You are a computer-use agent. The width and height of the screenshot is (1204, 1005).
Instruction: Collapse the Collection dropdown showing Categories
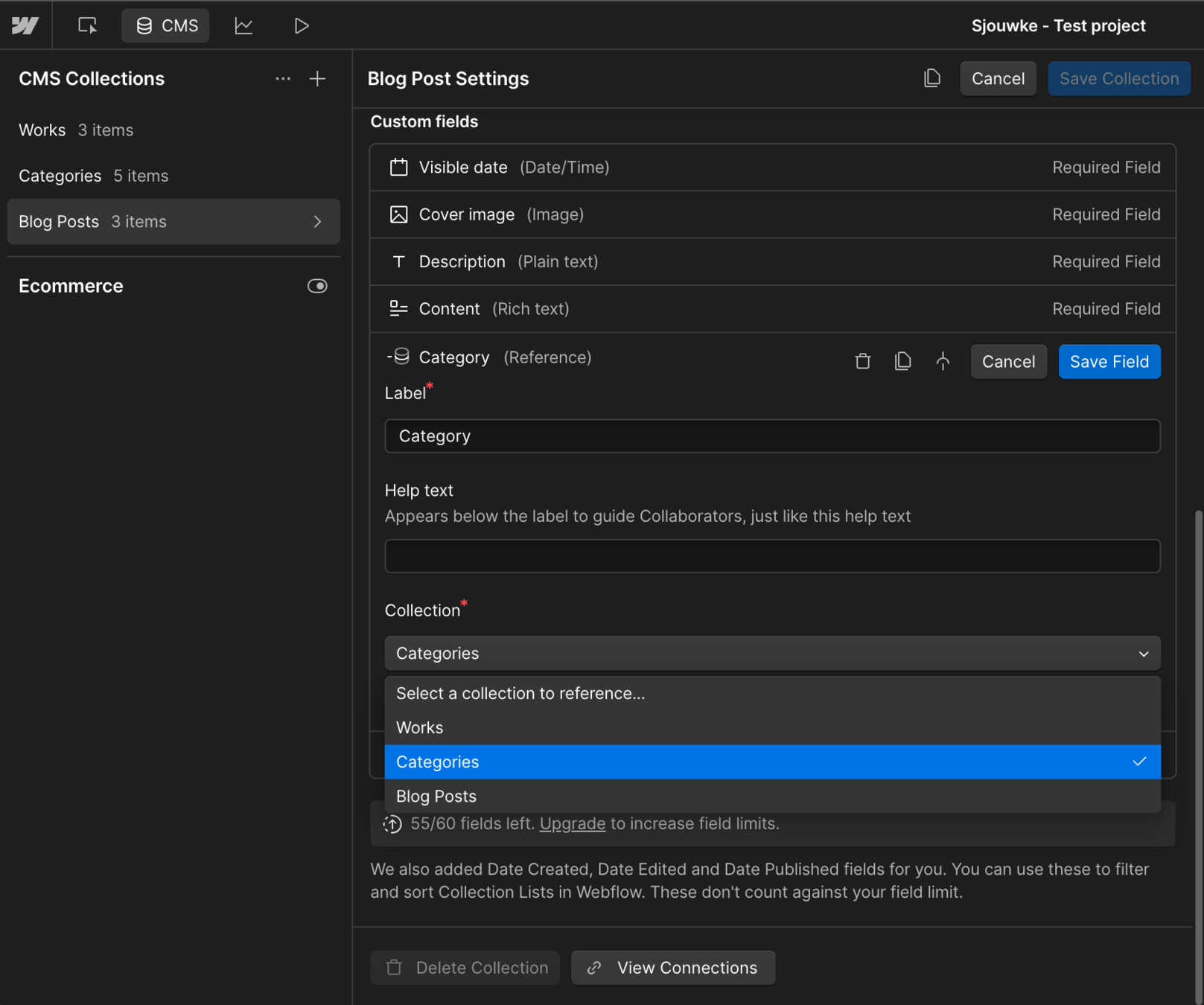773,654
